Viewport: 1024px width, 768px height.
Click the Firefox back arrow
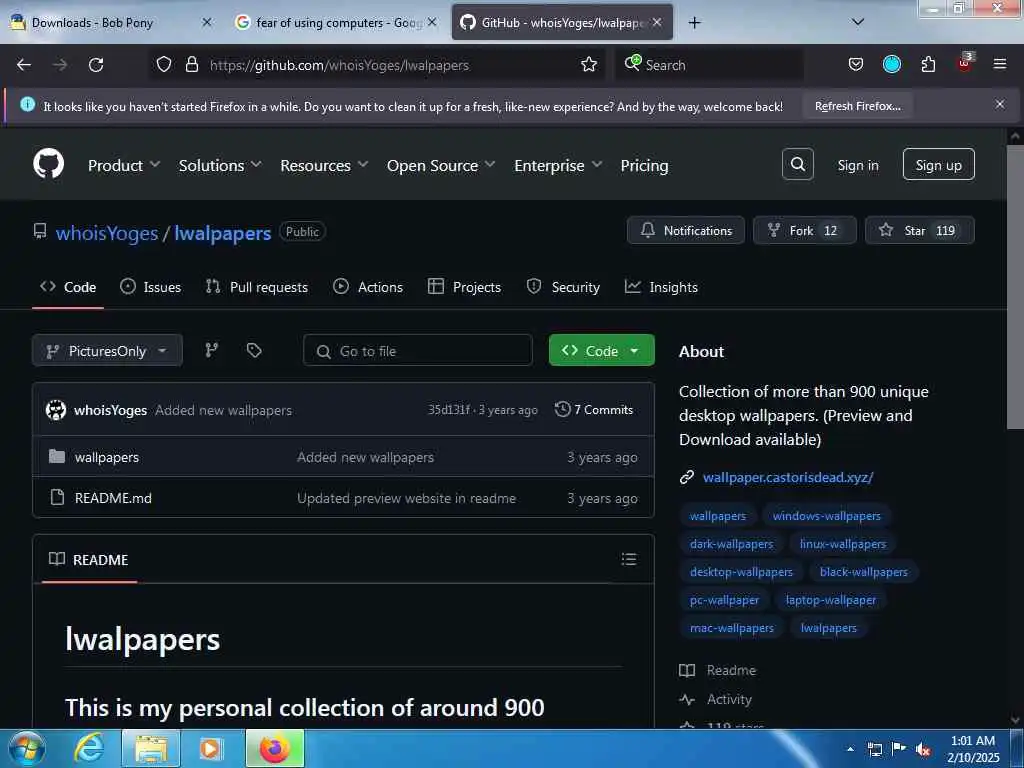(x=24, y=65)
